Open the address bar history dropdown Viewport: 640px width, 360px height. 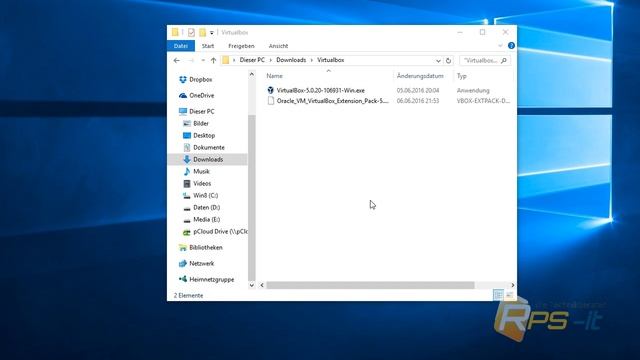pyautogui.click(x=438, y=60)
